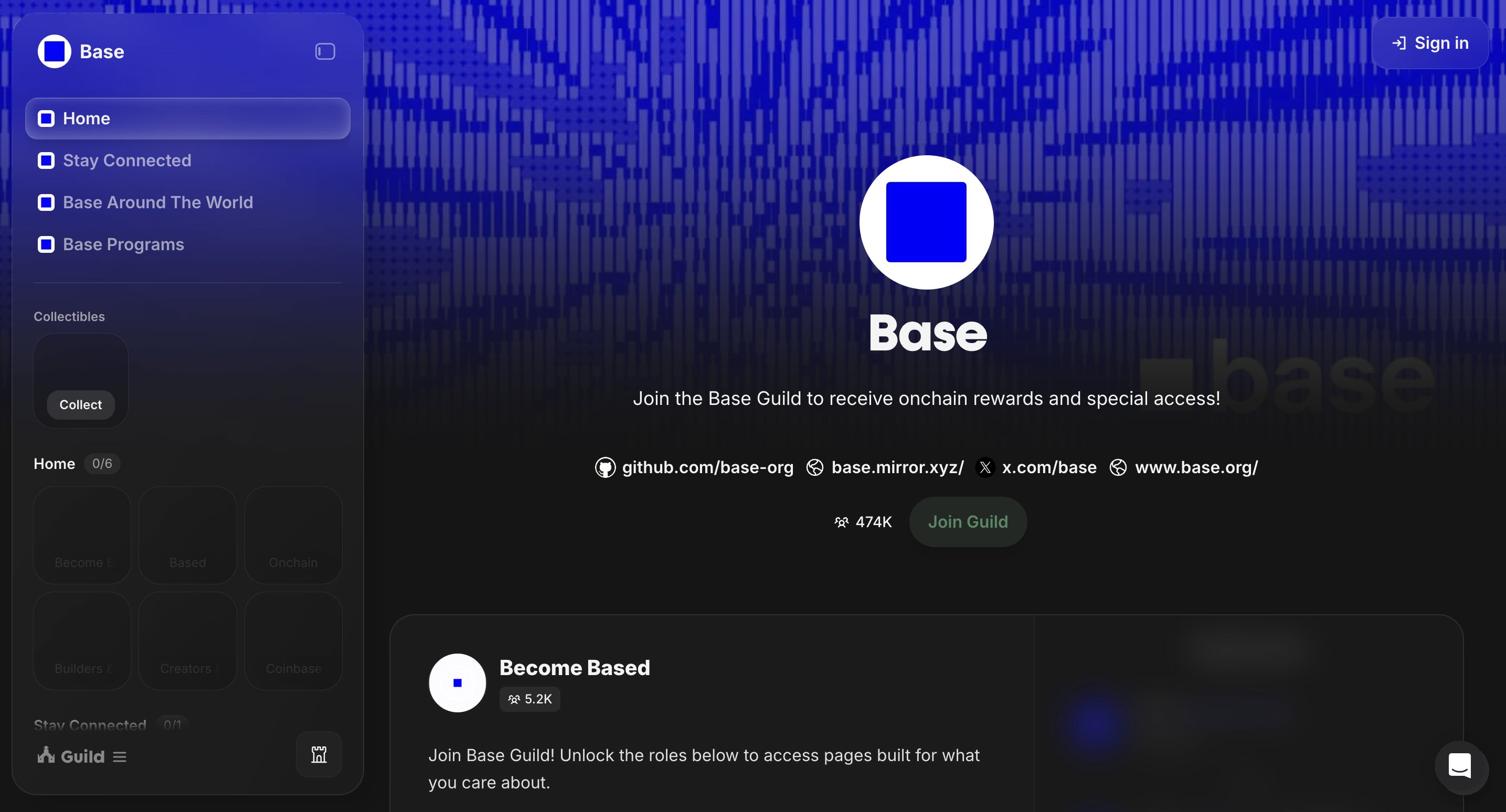Open the Home section in the sidebar
This screenshot has width=1506, height=812.
(x=87, y=118)
